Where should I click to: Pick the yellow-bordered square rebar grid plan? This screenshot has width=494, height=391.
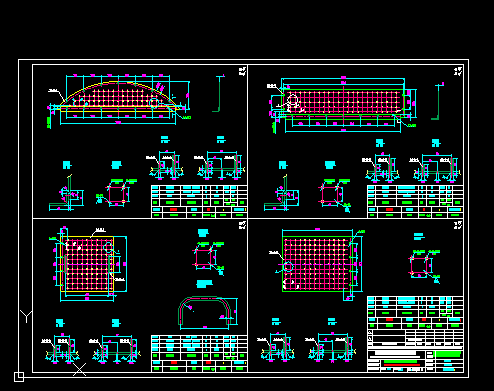(87, 264)
